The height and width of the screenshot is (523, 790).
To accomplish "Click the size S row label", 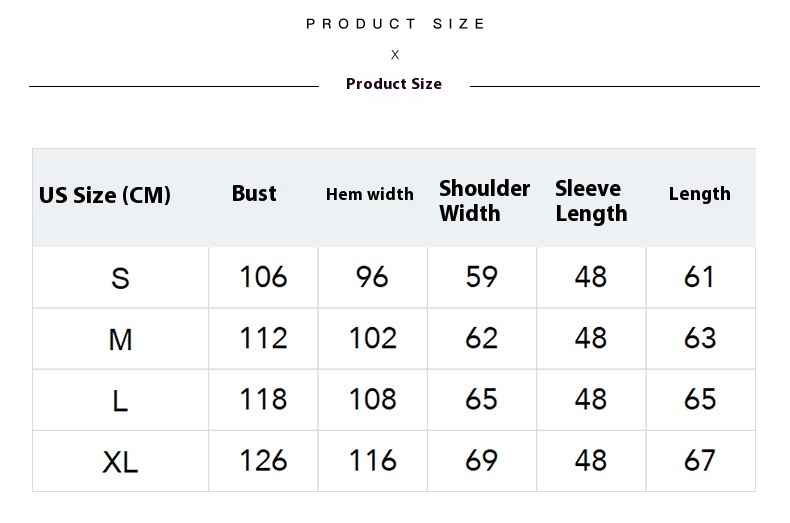I will 120,278.
